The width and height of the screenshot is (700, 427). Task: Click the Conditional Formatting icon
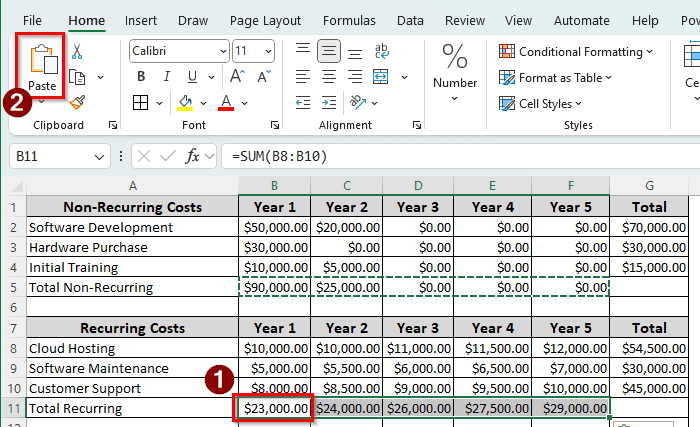click(x=507, y=51)
